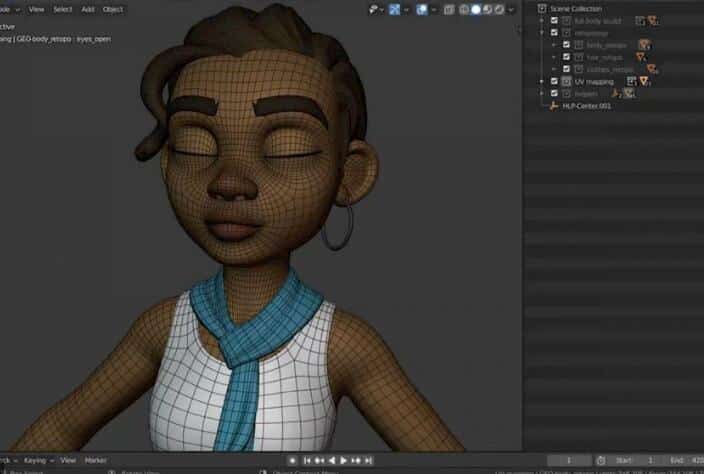Expand the UV mapping collection

[x=541, y=81]
